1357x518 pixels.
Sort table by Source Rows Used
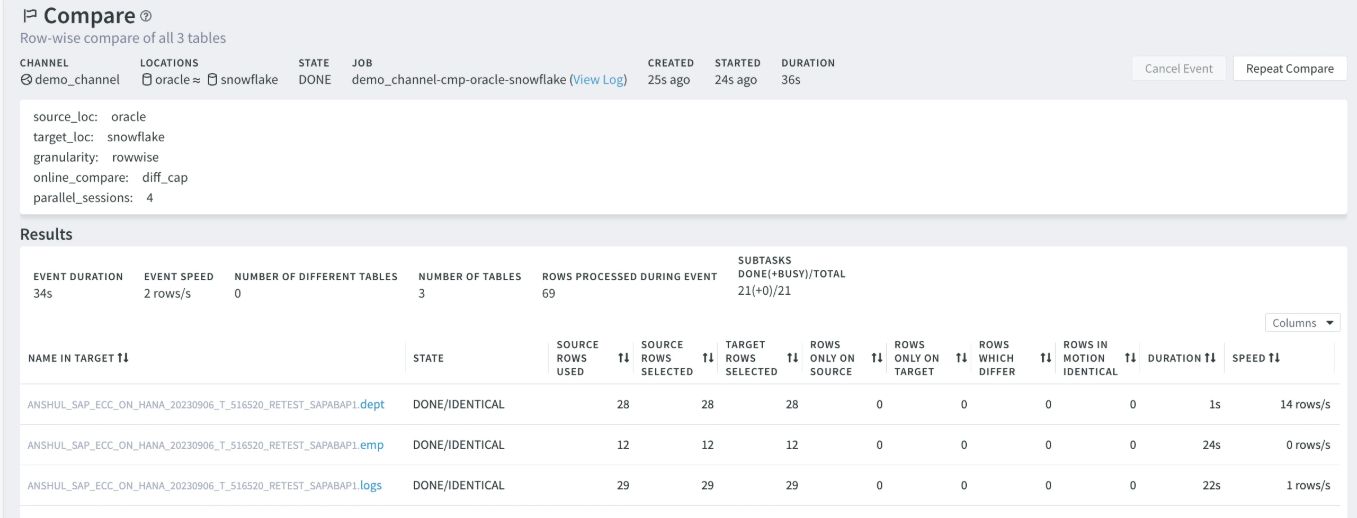(624, 358)
